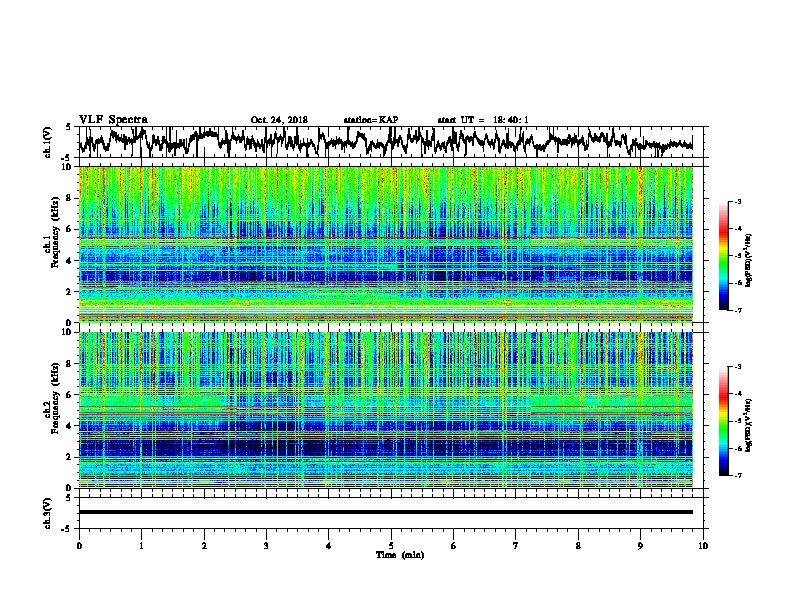792x612 pixels.
Task: Click the "4" kHz tick on ch.1 frequency axis
Action: [69, 261]
